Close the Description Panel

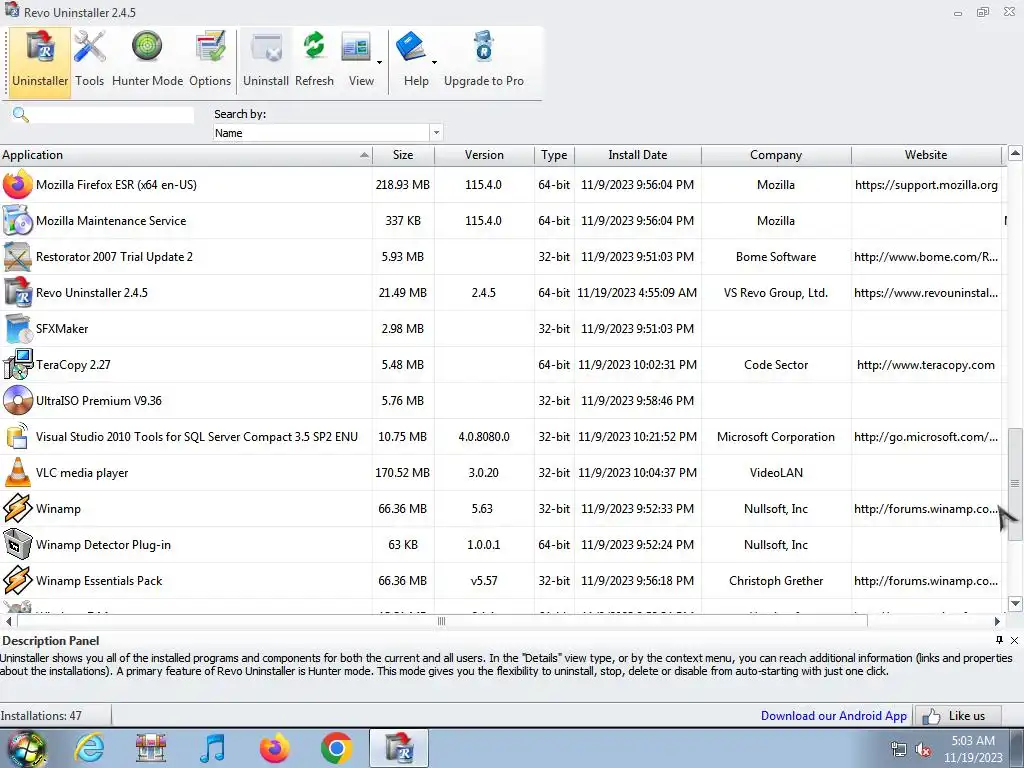pos(1014,640)
